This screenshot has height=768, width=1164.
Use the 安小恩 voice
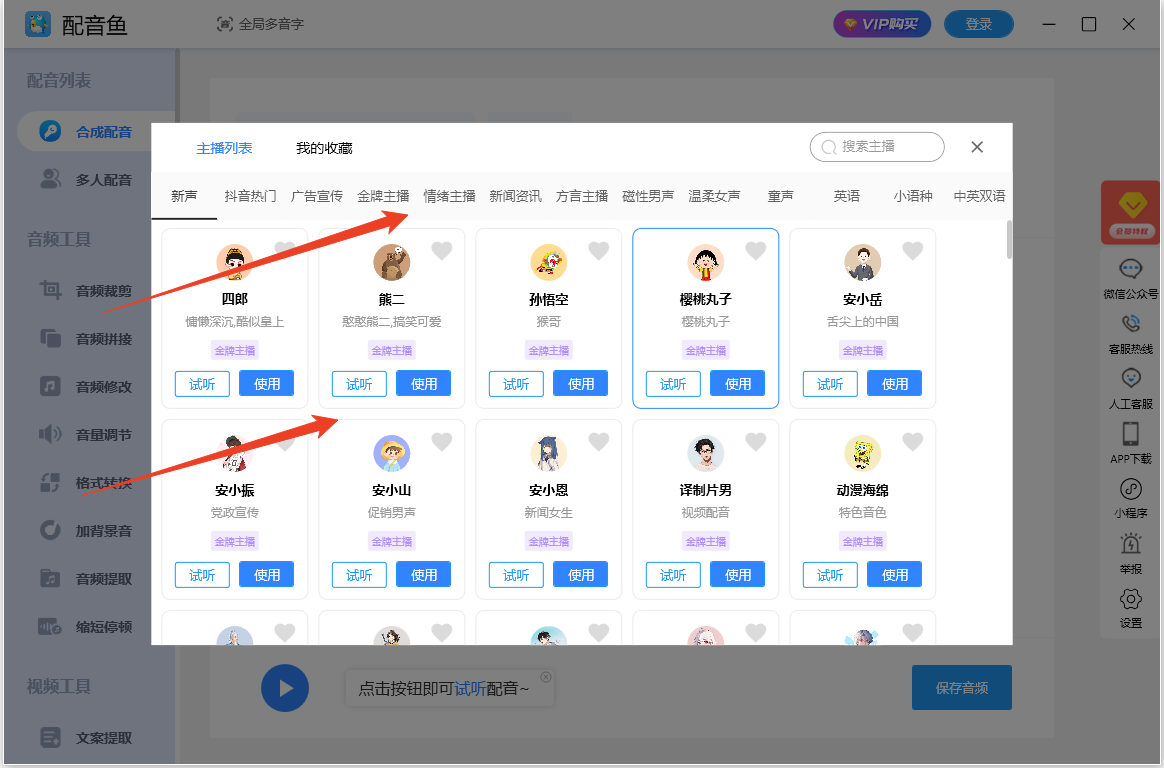click(581, 574)
